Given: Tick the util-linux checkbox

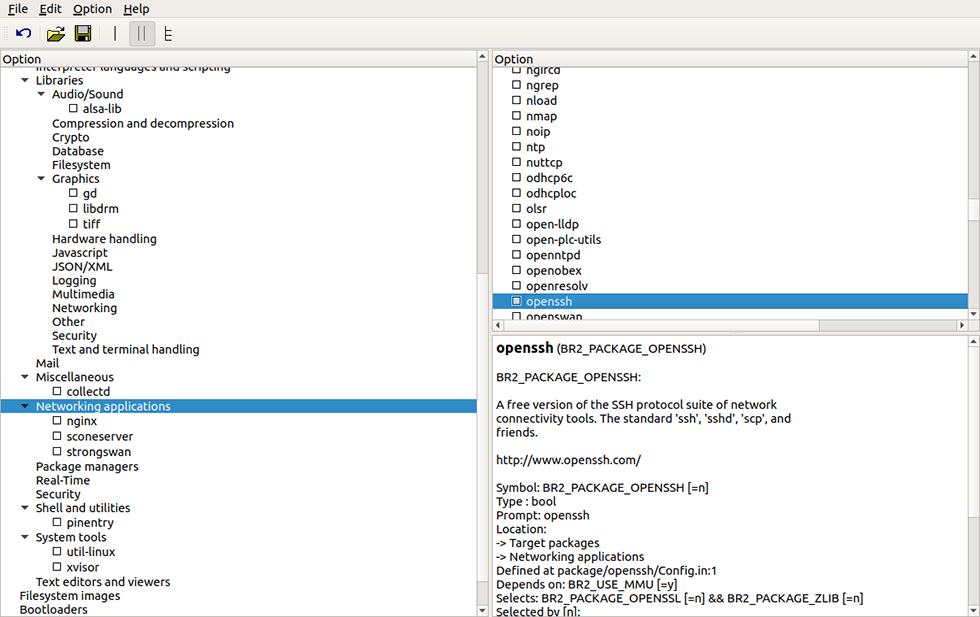Looking at the screenshot, I should coord(57,551).
